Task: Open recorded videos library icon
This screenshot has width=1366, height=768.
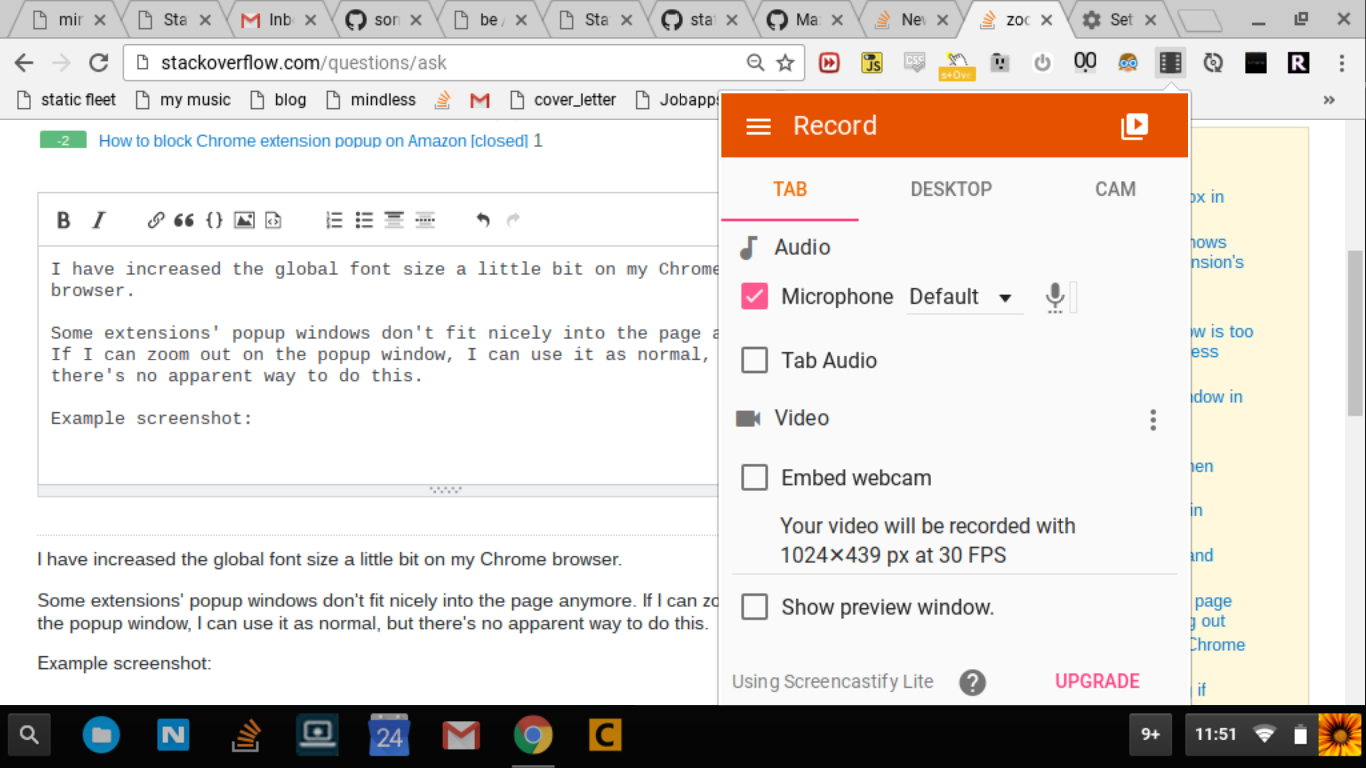Action: pyautogui.click(x=1134, y=126)
